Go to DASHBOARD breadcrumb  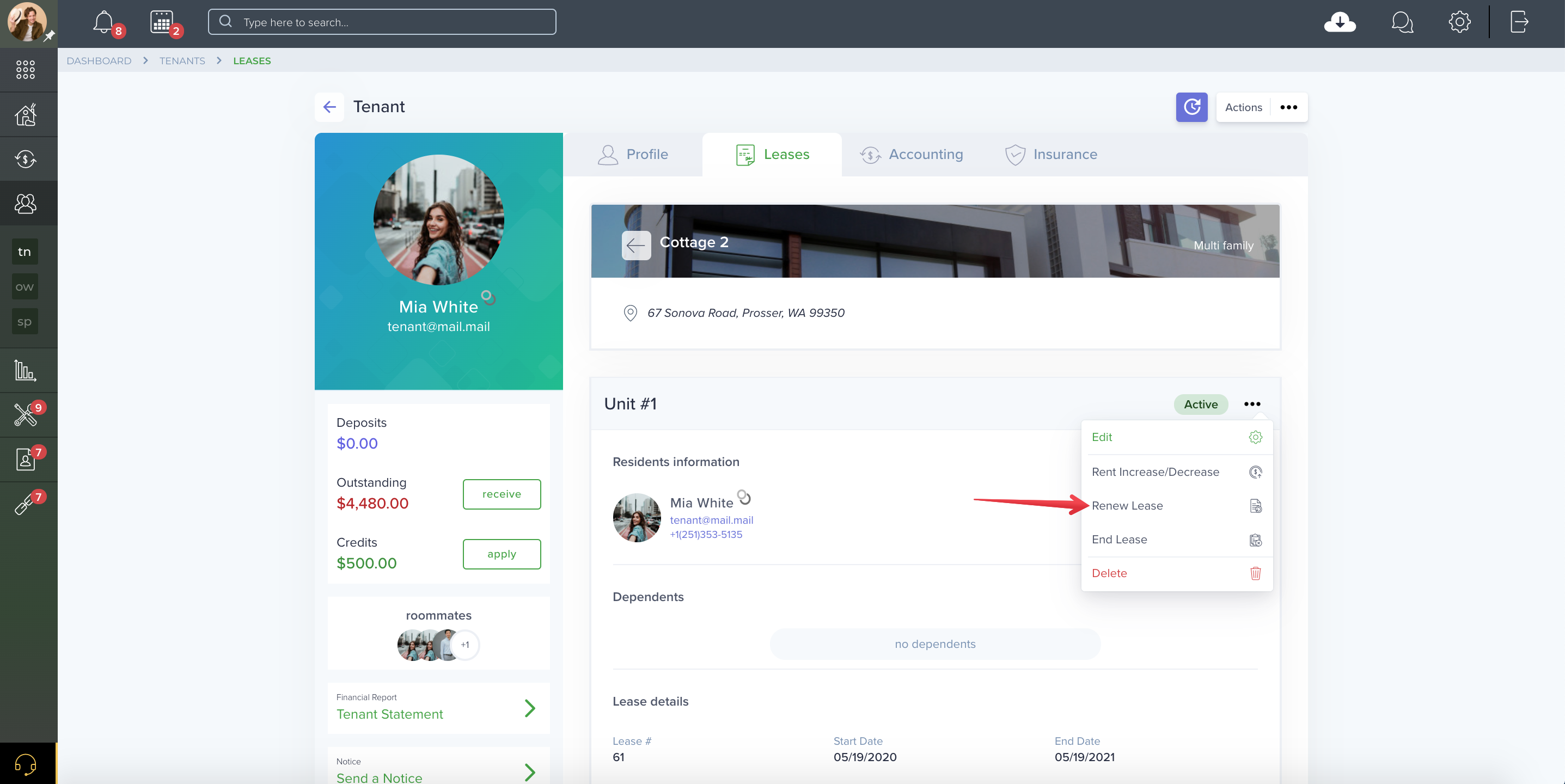click(x=99, y=61)
